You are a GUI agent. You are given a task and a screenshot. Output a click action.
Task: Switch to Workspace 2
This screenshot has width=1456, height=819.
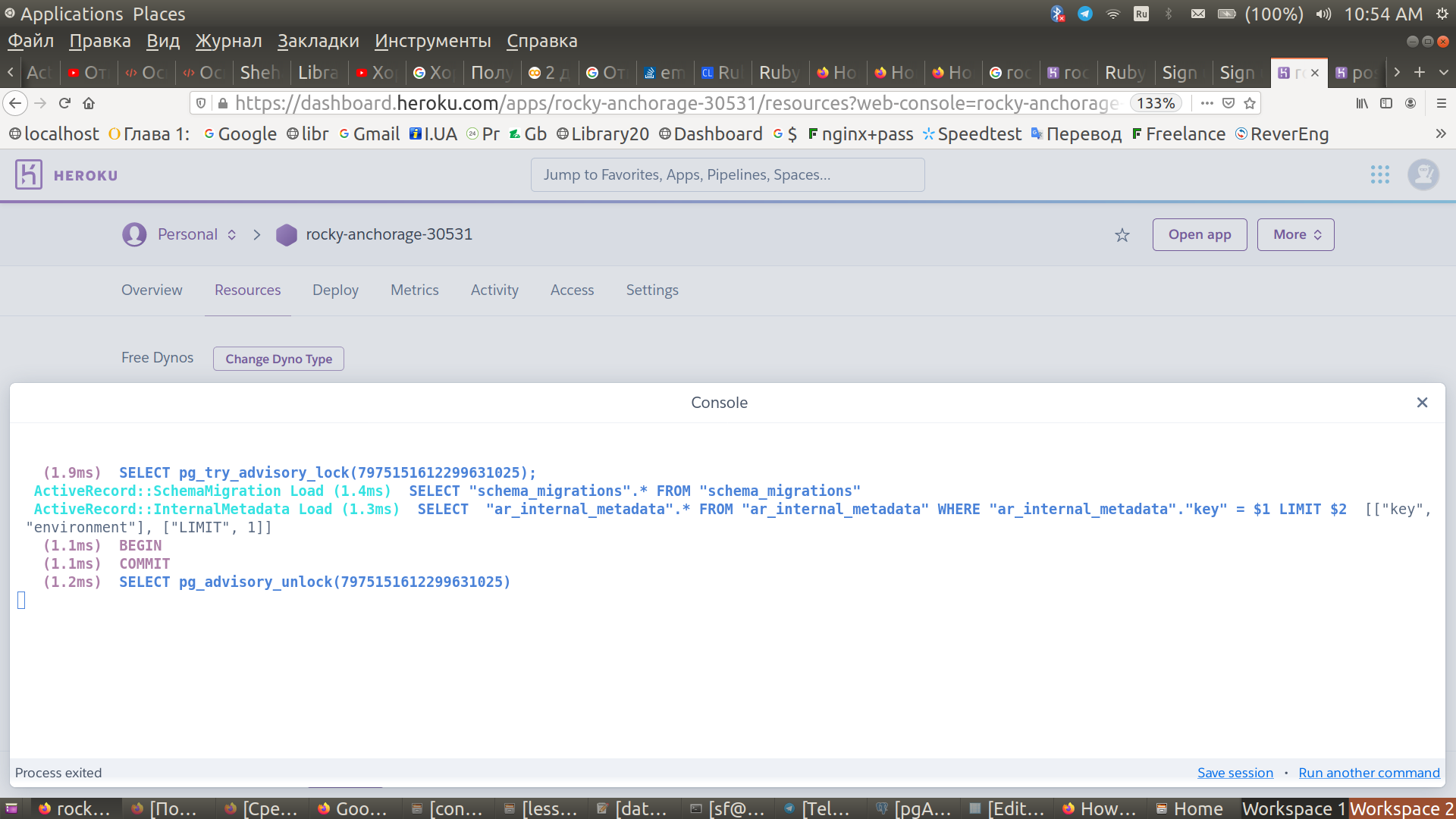pos(1401,809)
